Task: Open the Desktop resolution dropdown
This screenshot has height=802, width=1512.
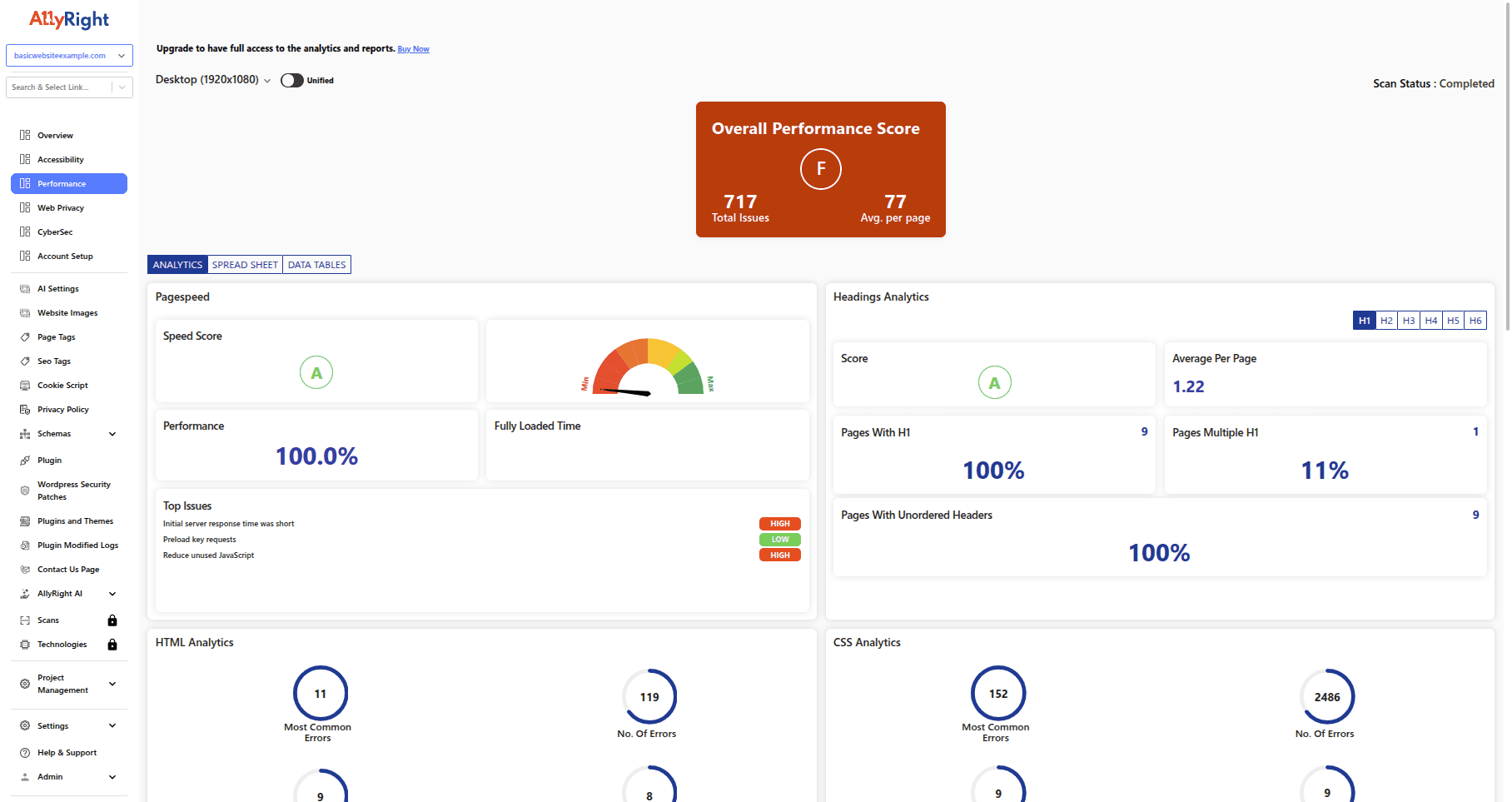Action: [212, 80]
